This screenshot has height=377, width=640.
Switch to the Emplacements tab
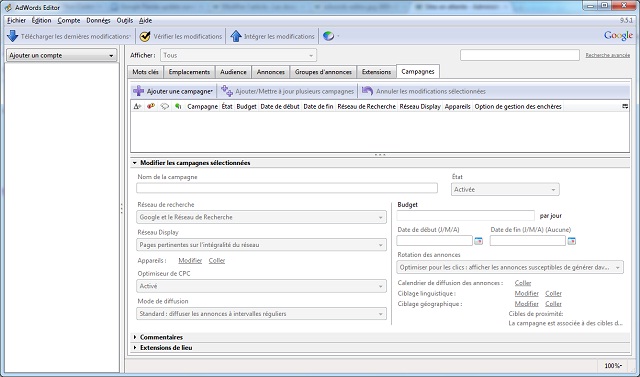pyautogui.click(x=189, y=72)
